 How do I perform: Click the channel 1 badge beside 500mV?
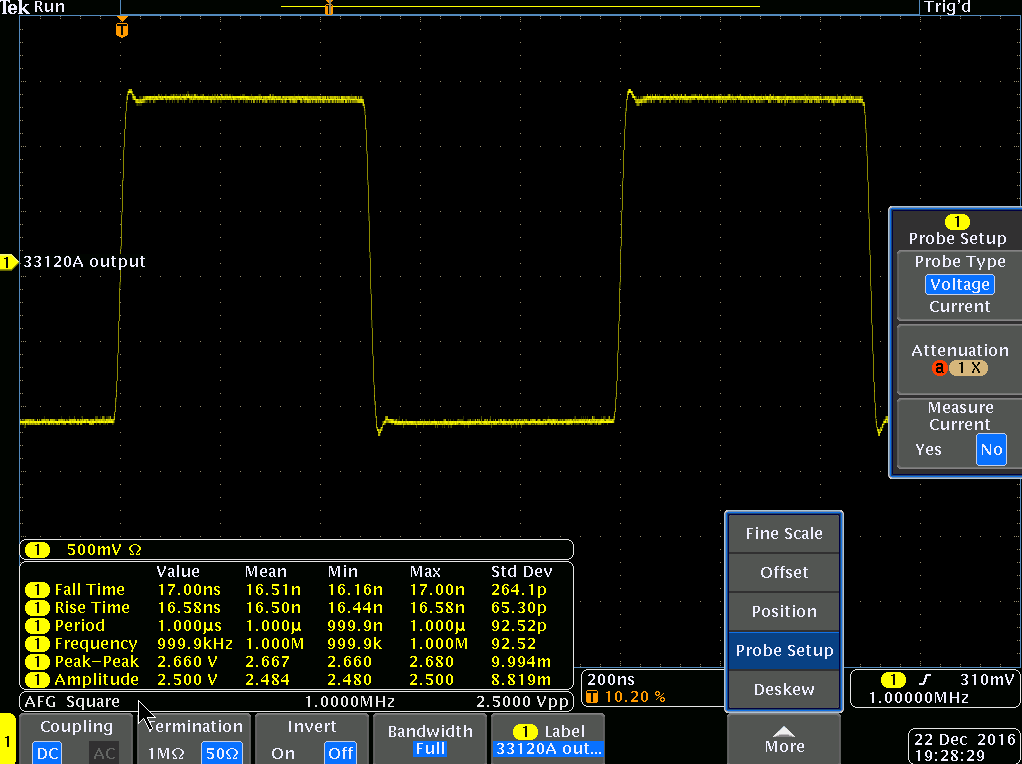(x=37, y=550)
